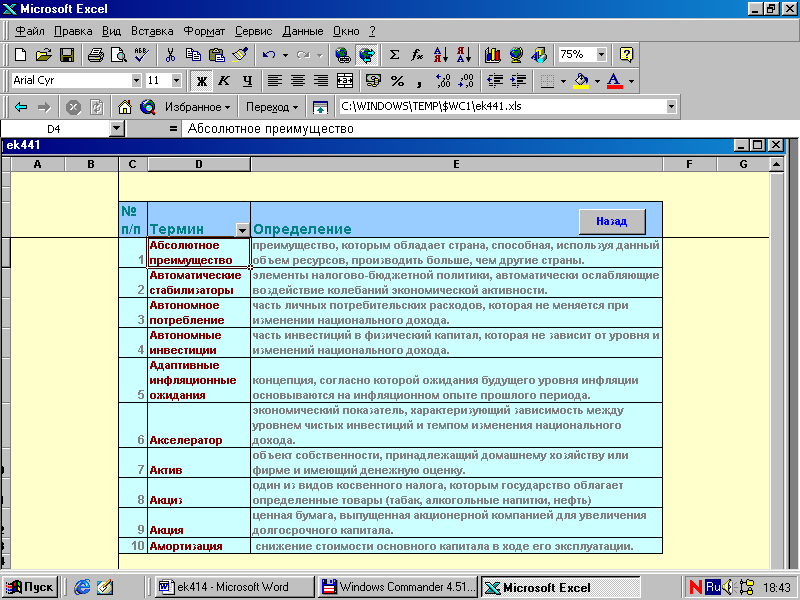Open the Вставка menu
The height and width of the screenshot is (600, 800).
tap(152, 31)
